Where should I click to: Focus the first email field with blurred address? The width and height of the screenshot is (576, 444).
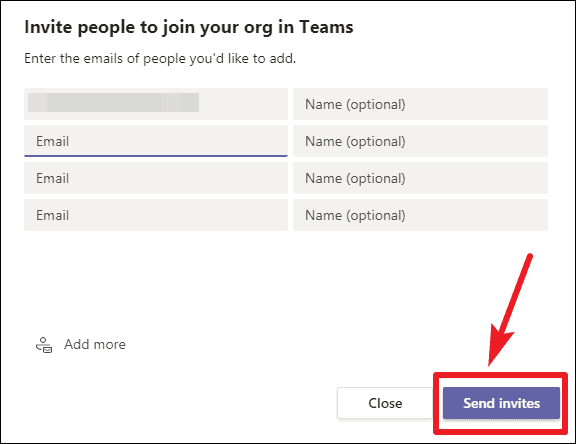[x=156, y=104]
